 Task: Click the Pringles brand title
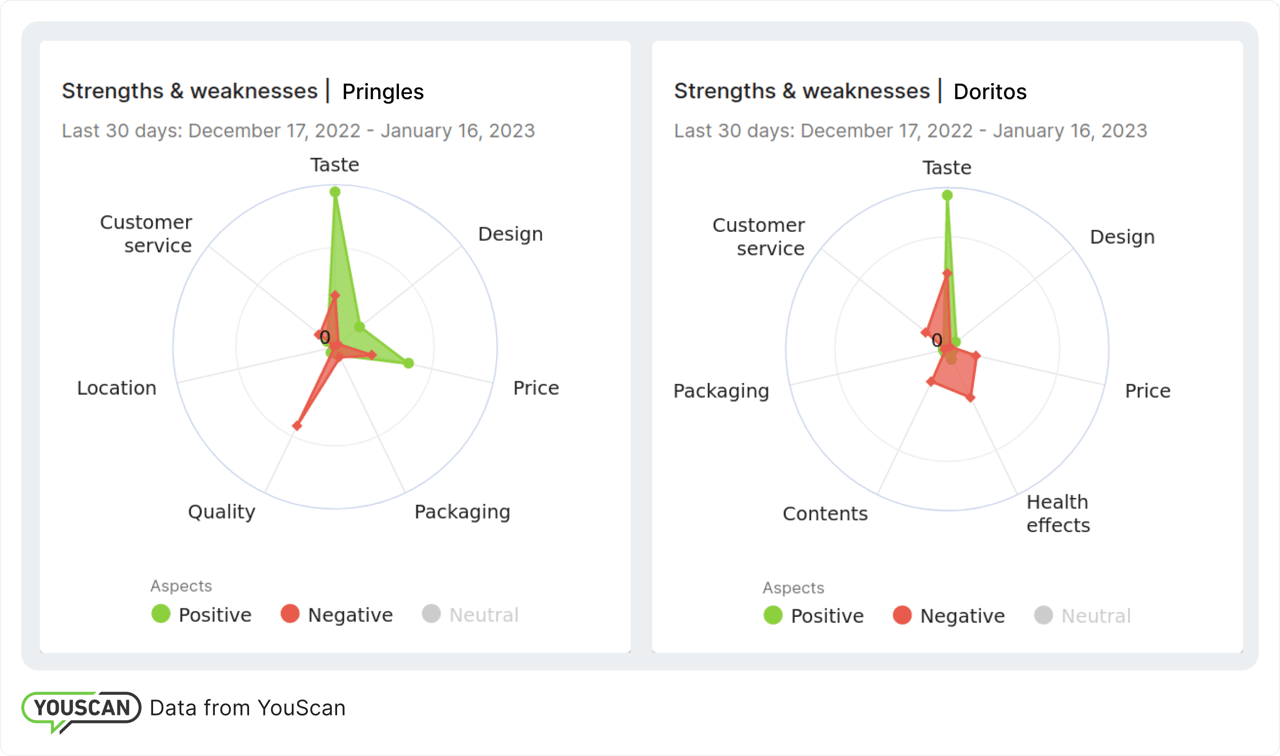[x=383, y=92]
